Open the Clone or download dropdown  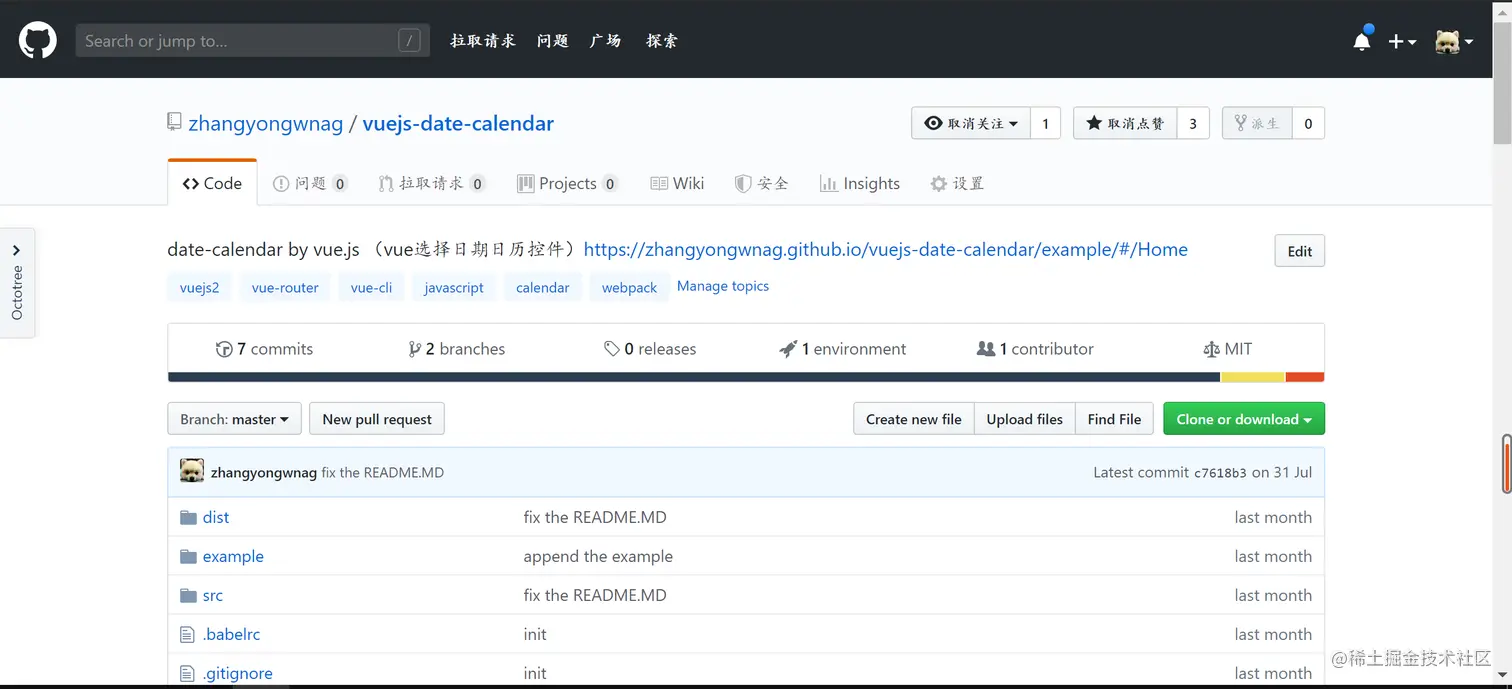(x=1244, y=419)
